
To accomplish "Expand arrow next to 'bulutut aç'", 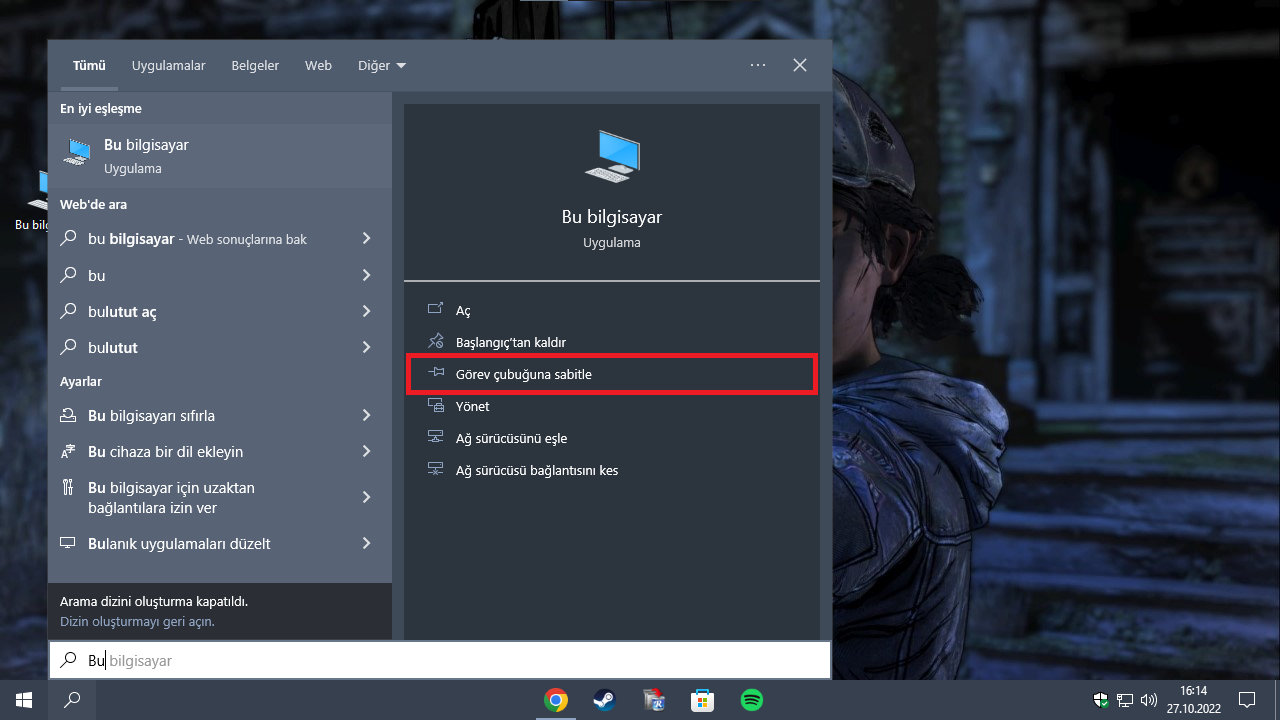I will point(367,311).
